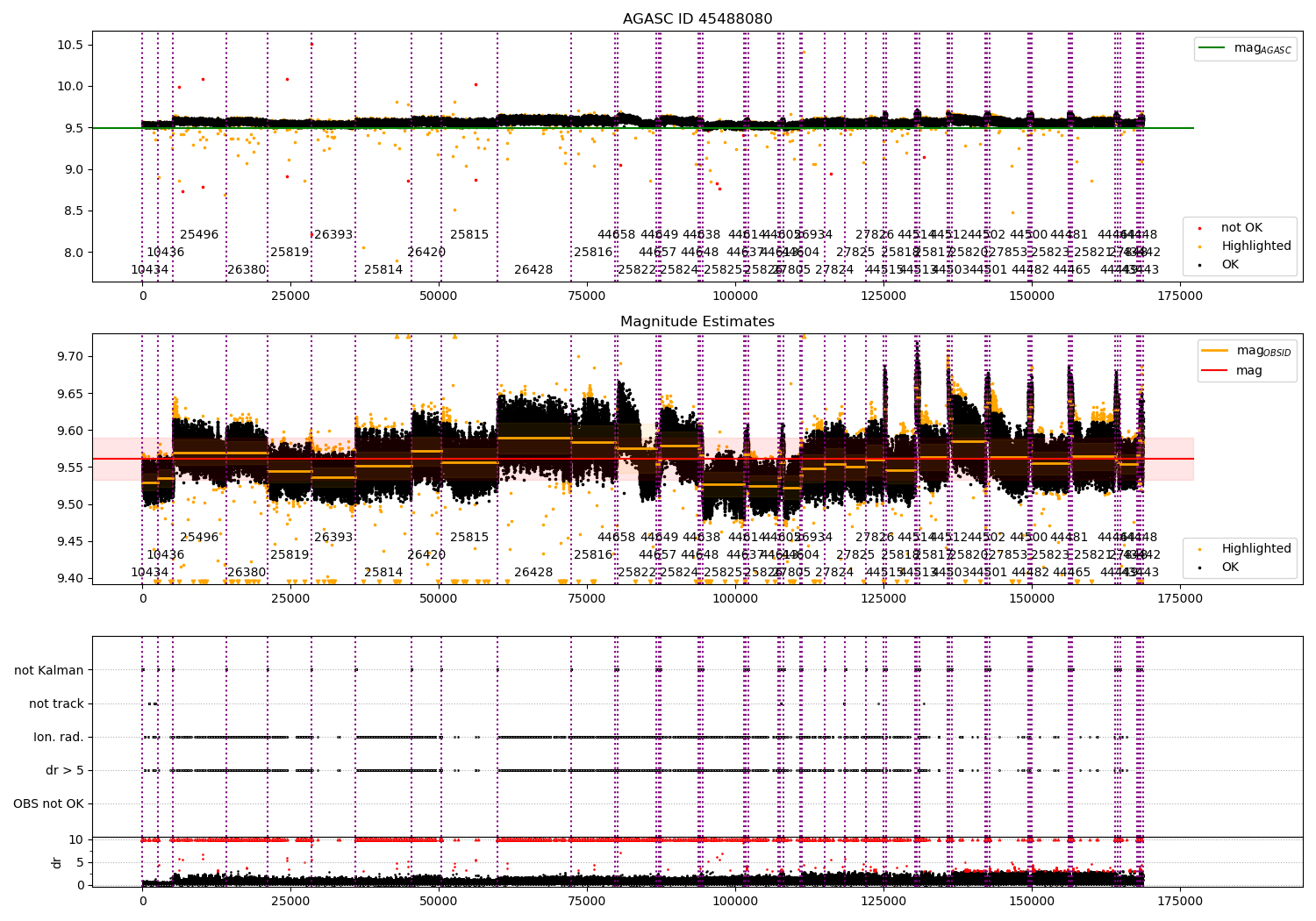Screen dimensions: 1316x921
Task: Click obsid label 25496 in Magnitude Estimates panel
Action: (x=199, y=538)
